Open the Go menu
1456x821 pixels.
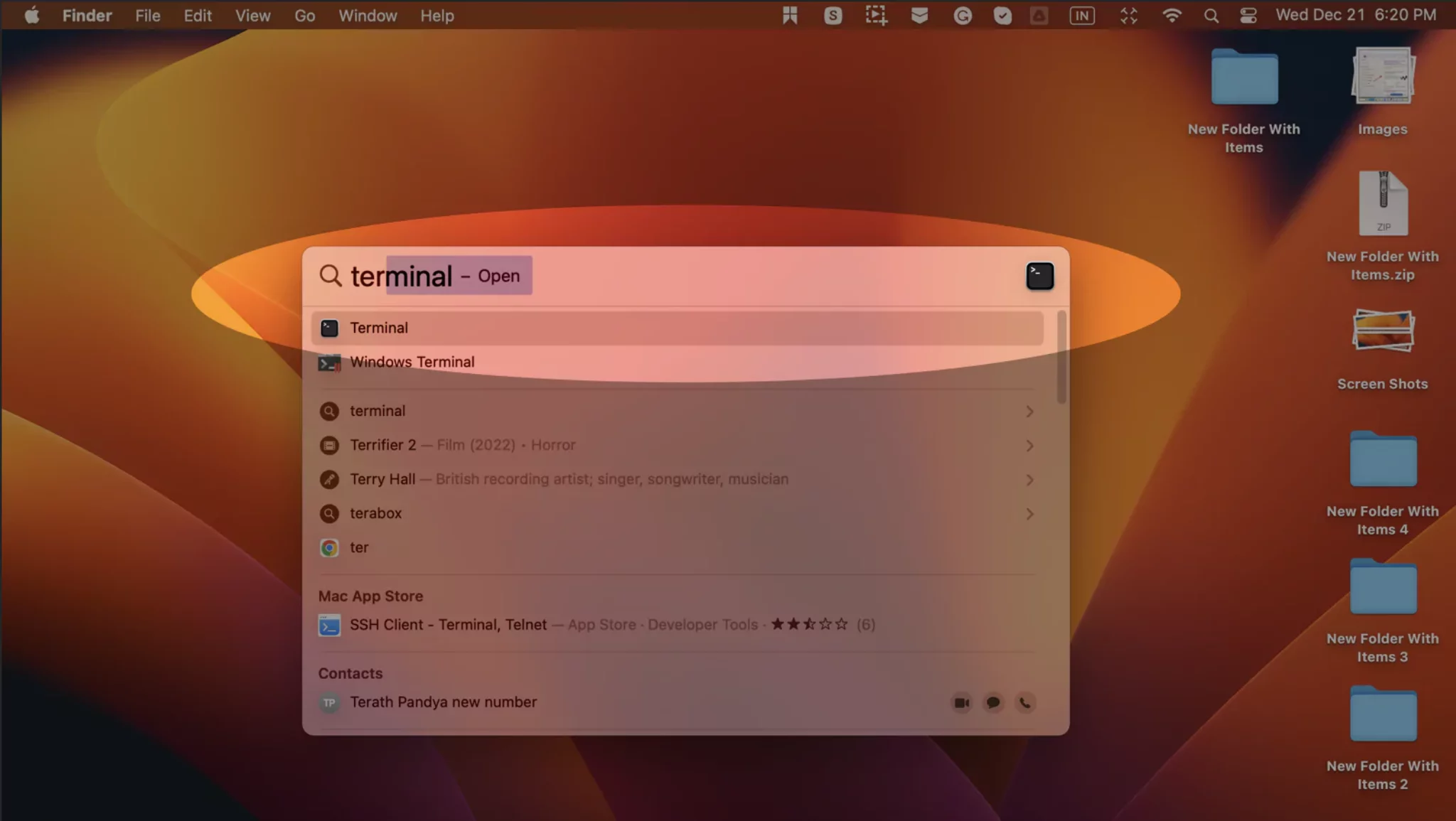point(305,15)
